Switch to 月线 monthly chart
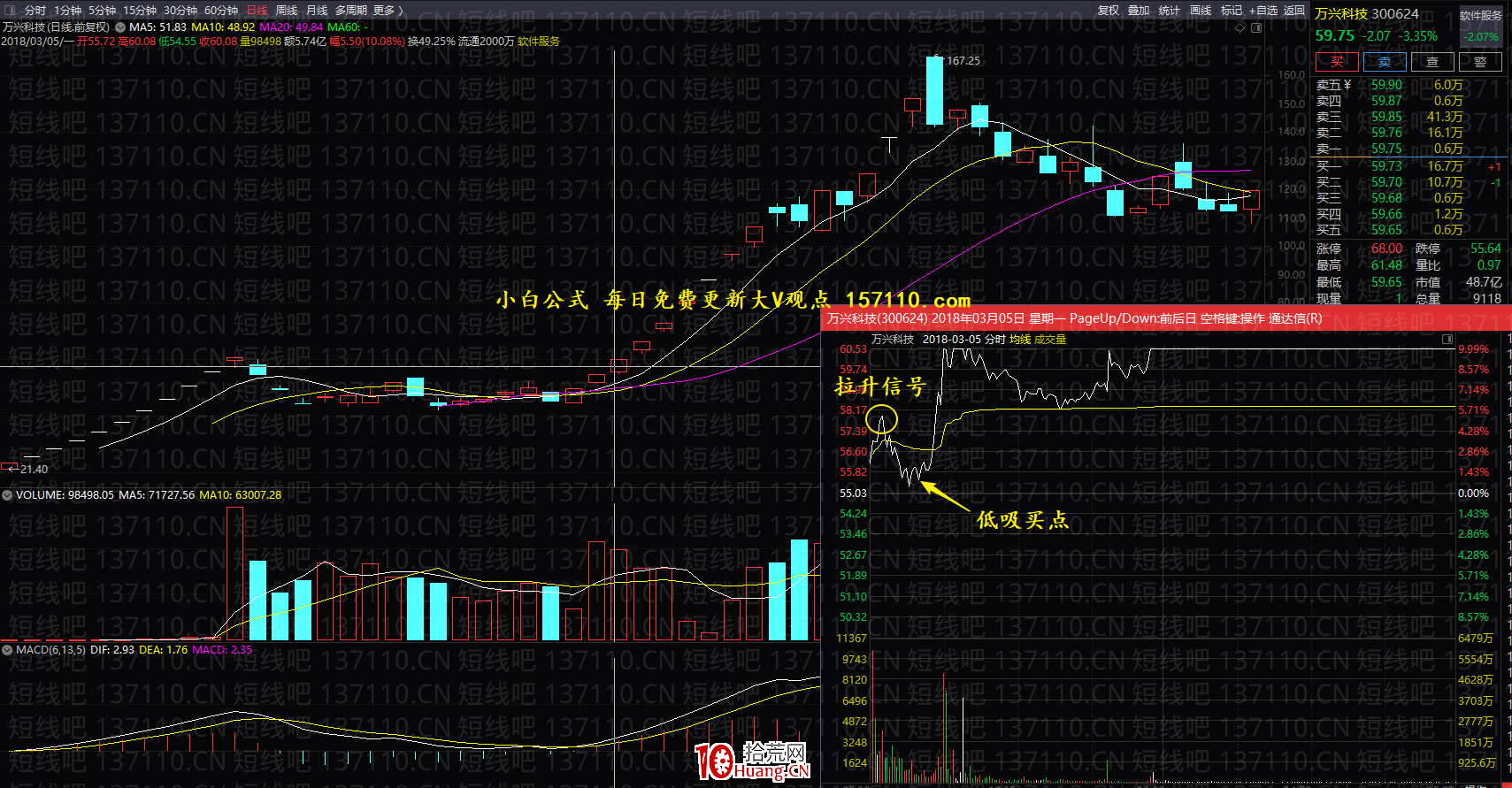This screenshot has width=1512, height=788. (x=317, y=11)
